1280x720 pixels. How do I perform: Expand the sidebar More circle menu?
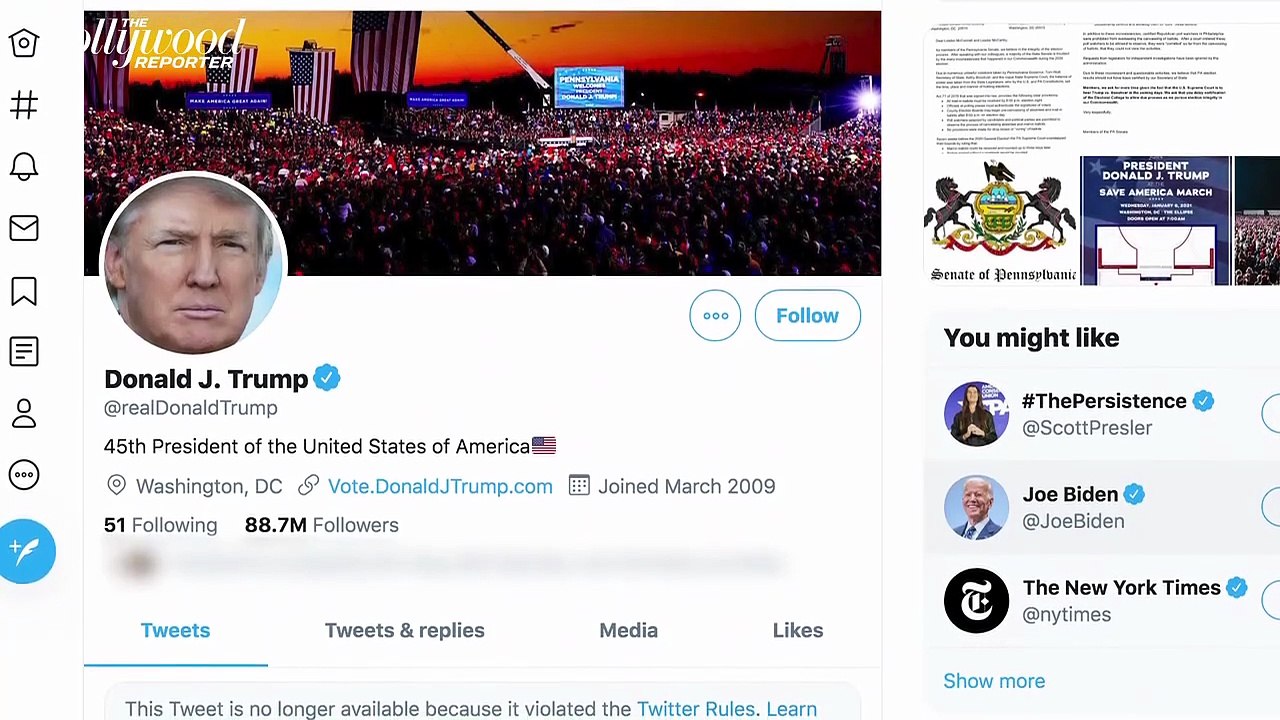tap(24, 475)
